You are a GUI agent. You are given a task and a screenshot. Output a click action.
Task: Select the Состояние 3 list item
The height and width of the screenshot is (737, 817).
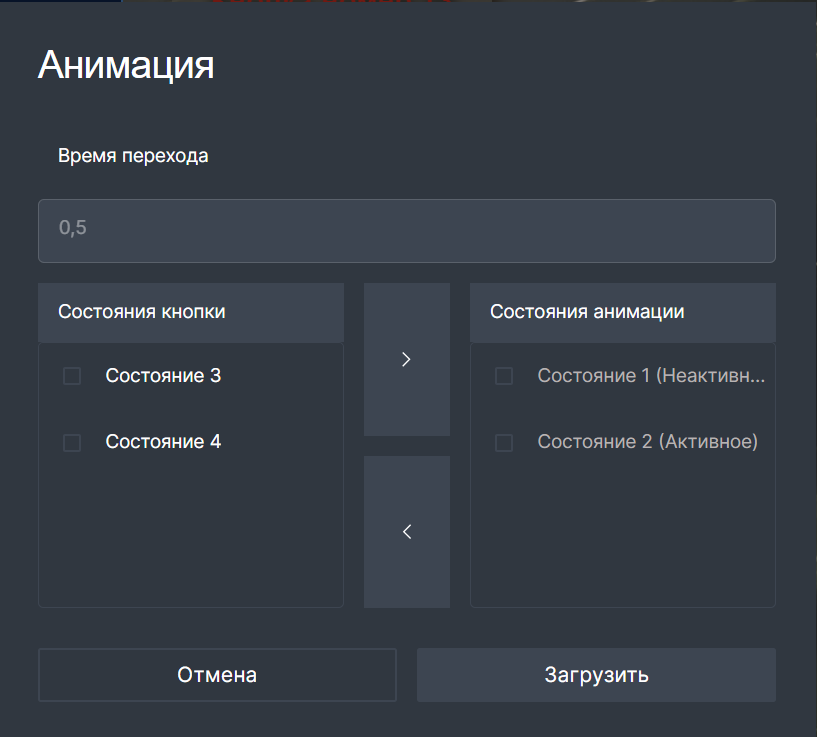click(162, 376)
